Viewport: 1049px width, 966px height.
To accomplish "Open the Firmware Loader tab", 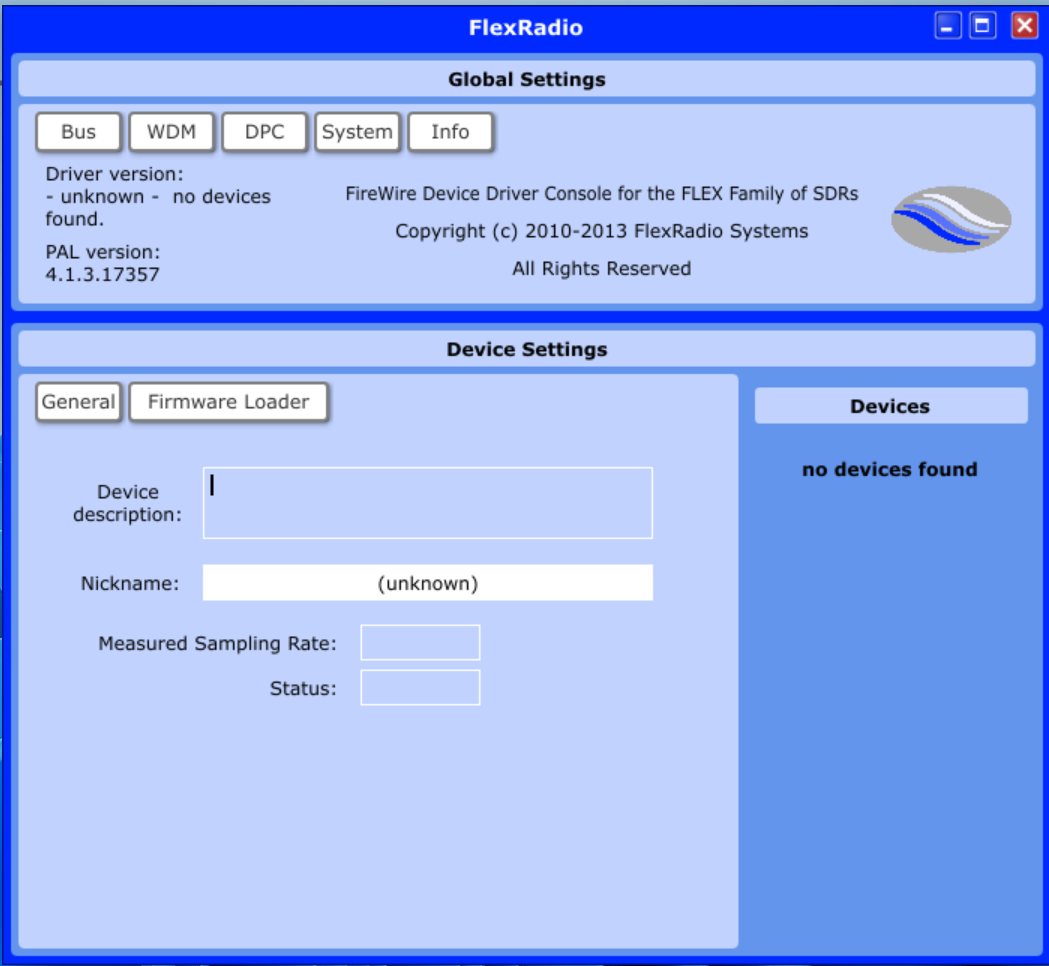I will [x=228, y=401].
